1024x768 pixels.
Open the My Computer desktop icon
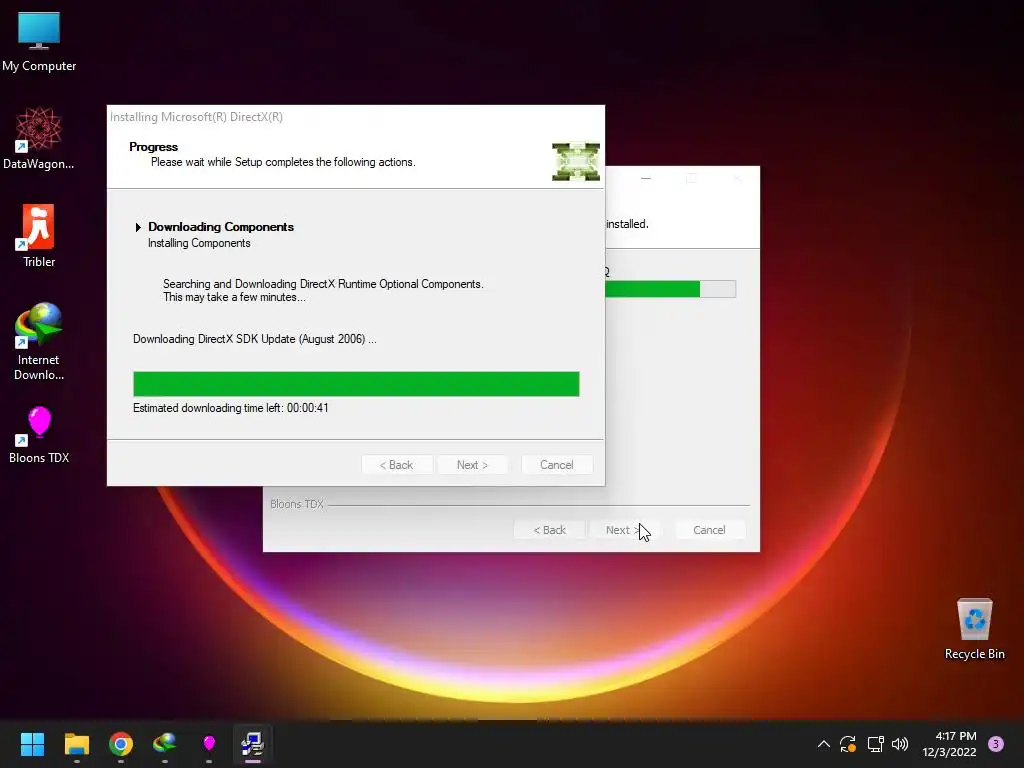39,41
